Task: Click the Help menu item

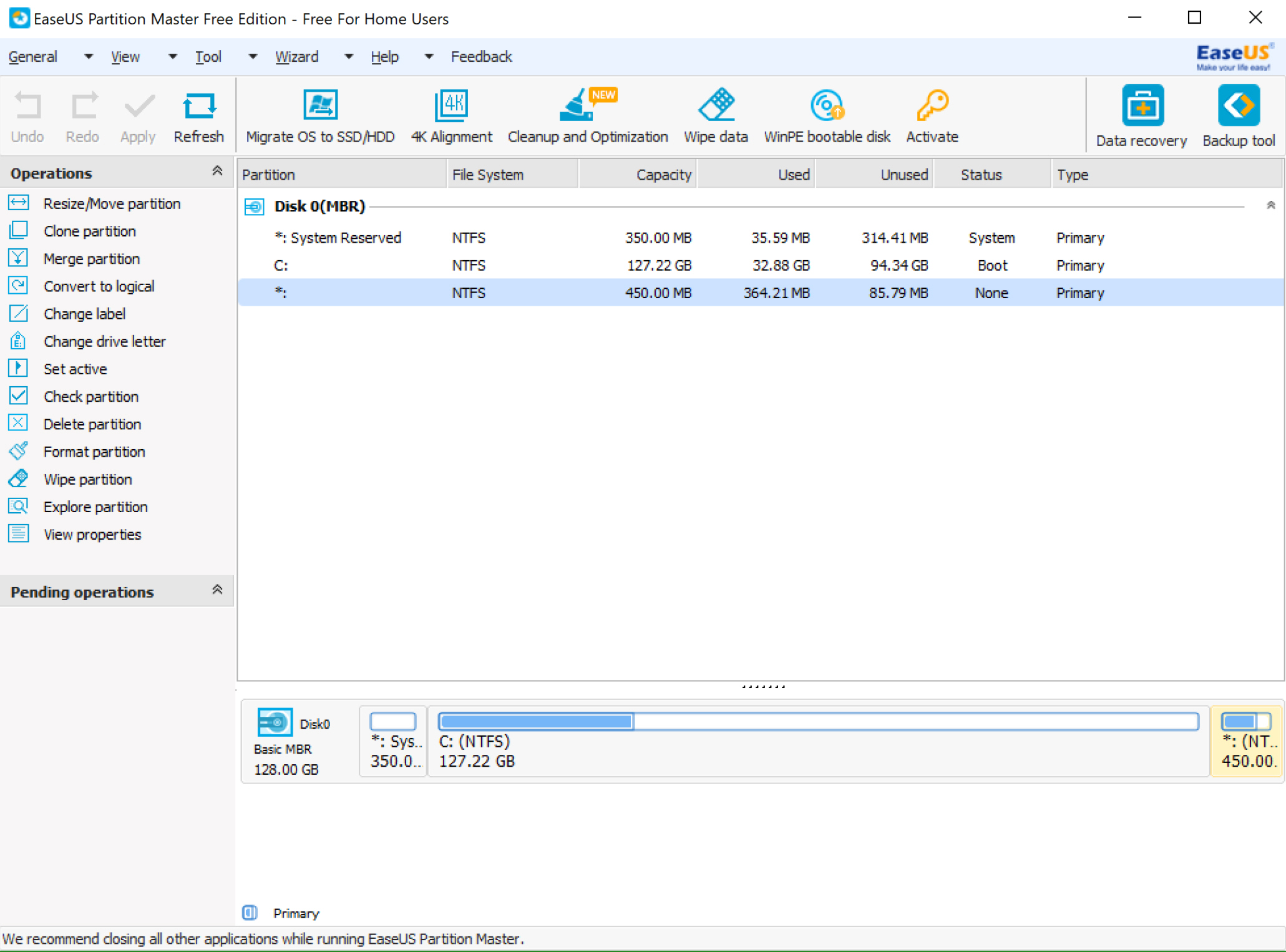Action: 384,56
